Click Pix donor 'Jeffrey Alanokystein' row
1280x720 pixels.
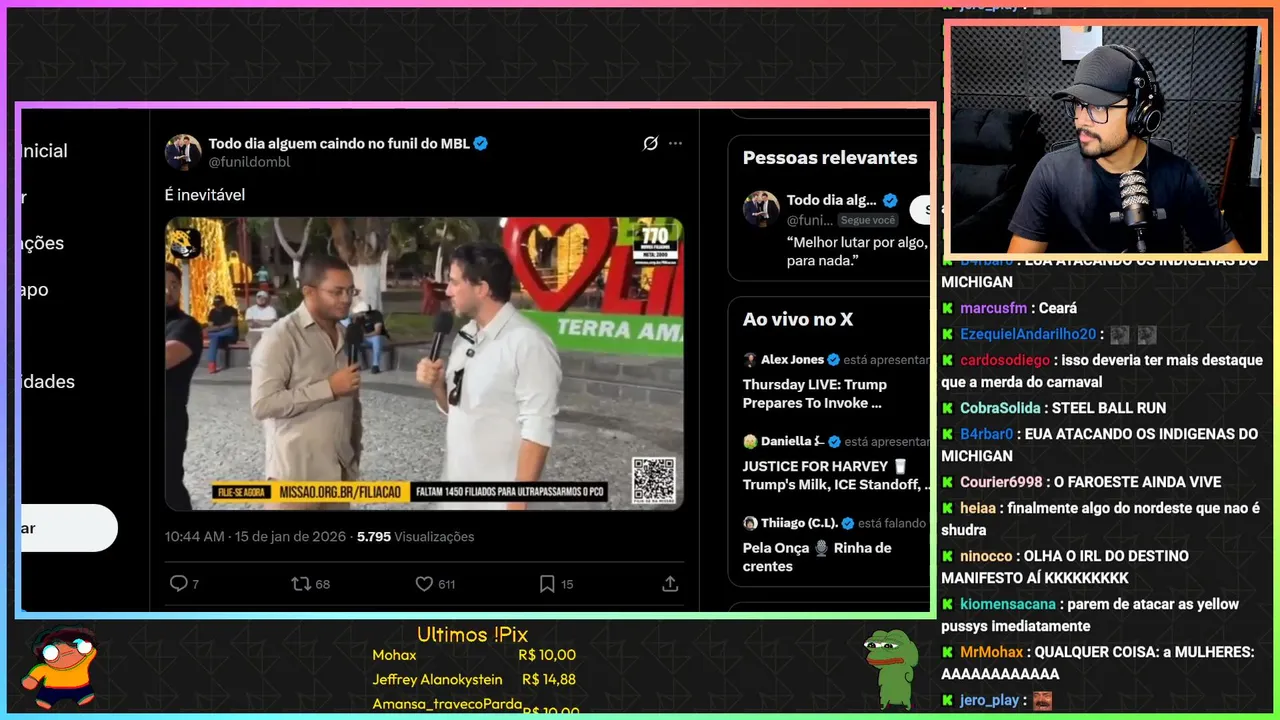pos(474,679)
